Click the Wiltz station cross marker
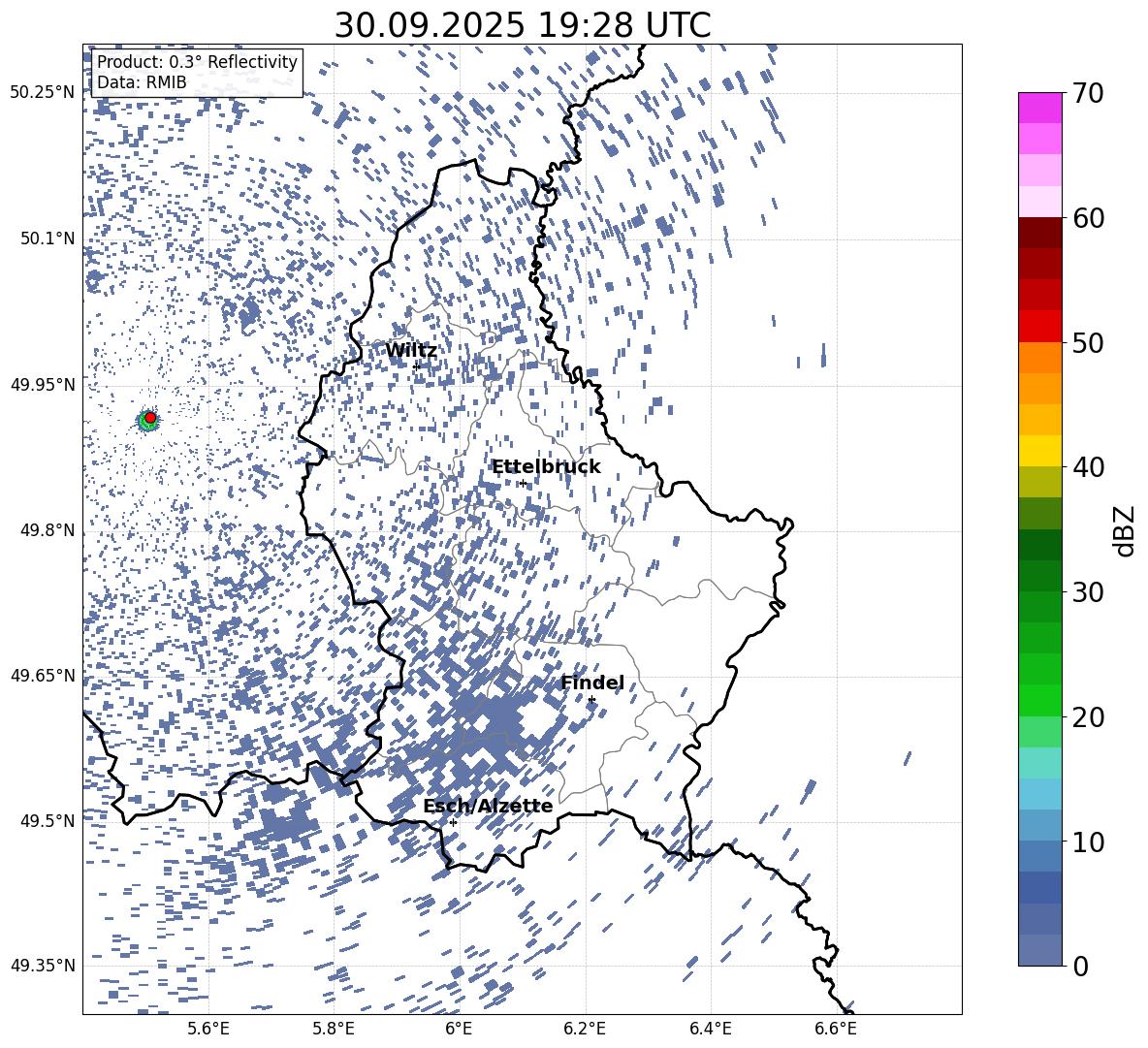The width and height of the screenshot is (1148, 1048). click(x=416, y=365)
